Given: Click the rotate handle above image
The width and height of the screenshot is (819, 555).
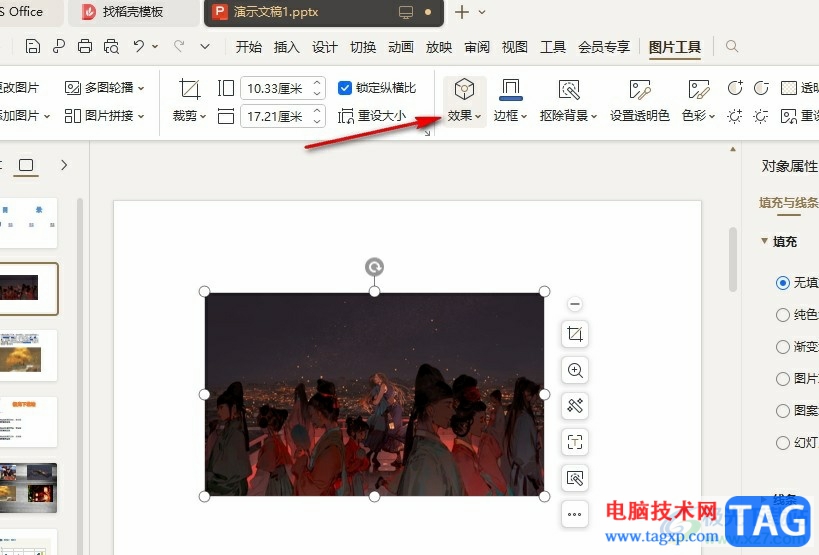Looking at the screenshot, I should pyautogui.click(x=374, y=267).
